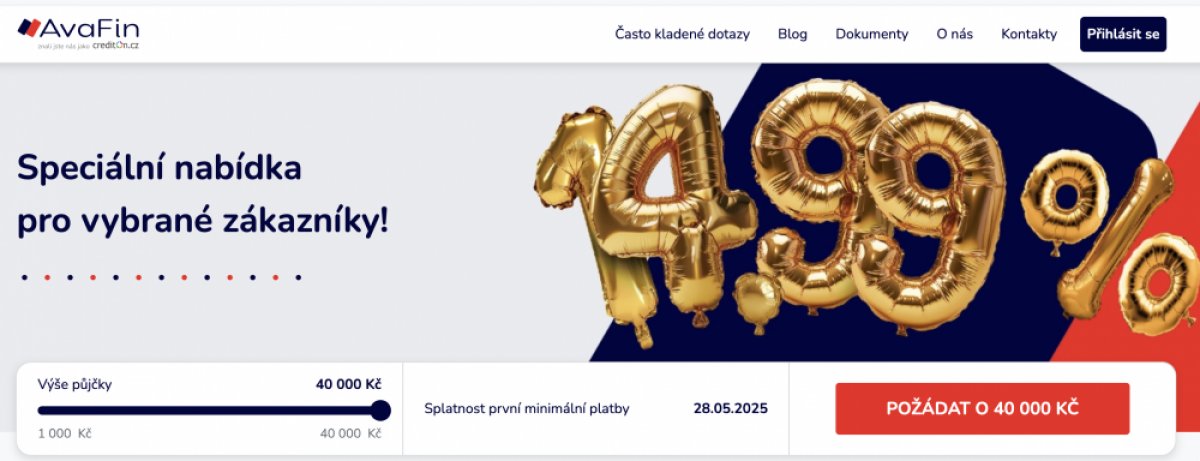Image resolution: width=1200 pixels, height=461 pixels.
Task: Click the Splatnost první minimální platby label
Action: [527, 408]
